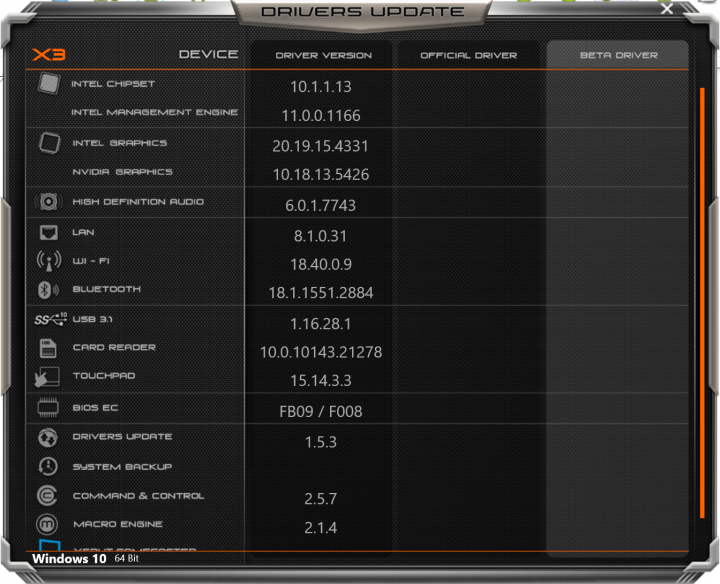Click the System Backup label
720x584 pixels.
(x=123, y=466)
